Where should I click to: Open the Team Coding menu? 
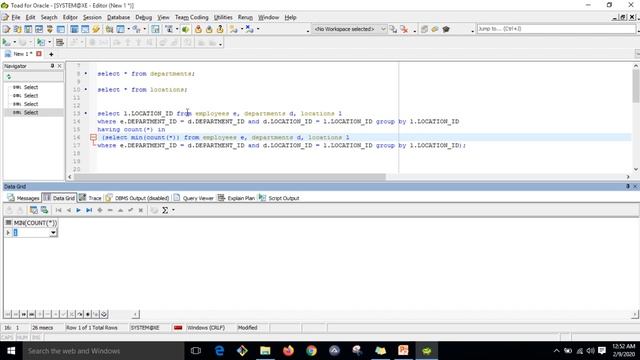pyautogui.click(x=191, y=17)
